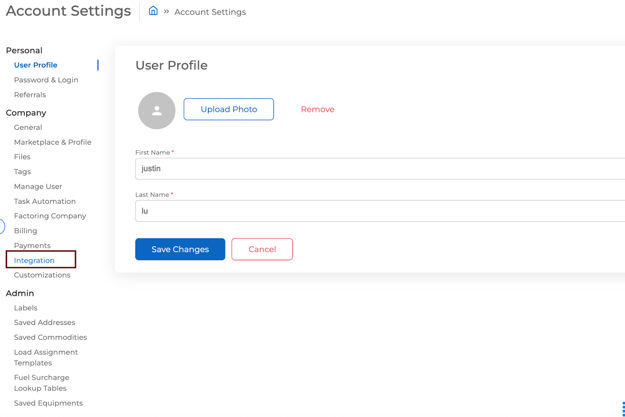This screenshot has height=417, width=625.
Task: Focus the Last Name input field
Action: pos(380,211)
